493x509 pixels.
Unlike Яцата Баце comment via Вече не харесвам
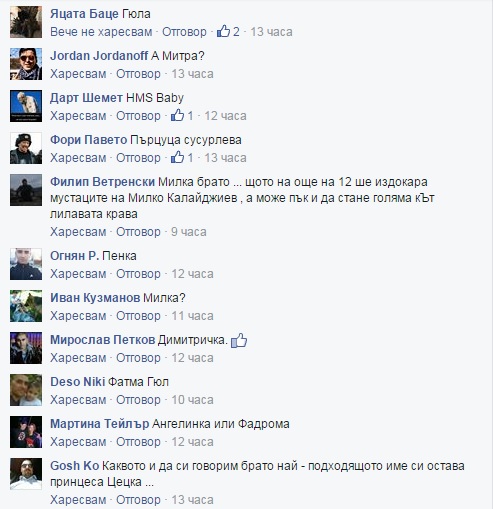101,32
